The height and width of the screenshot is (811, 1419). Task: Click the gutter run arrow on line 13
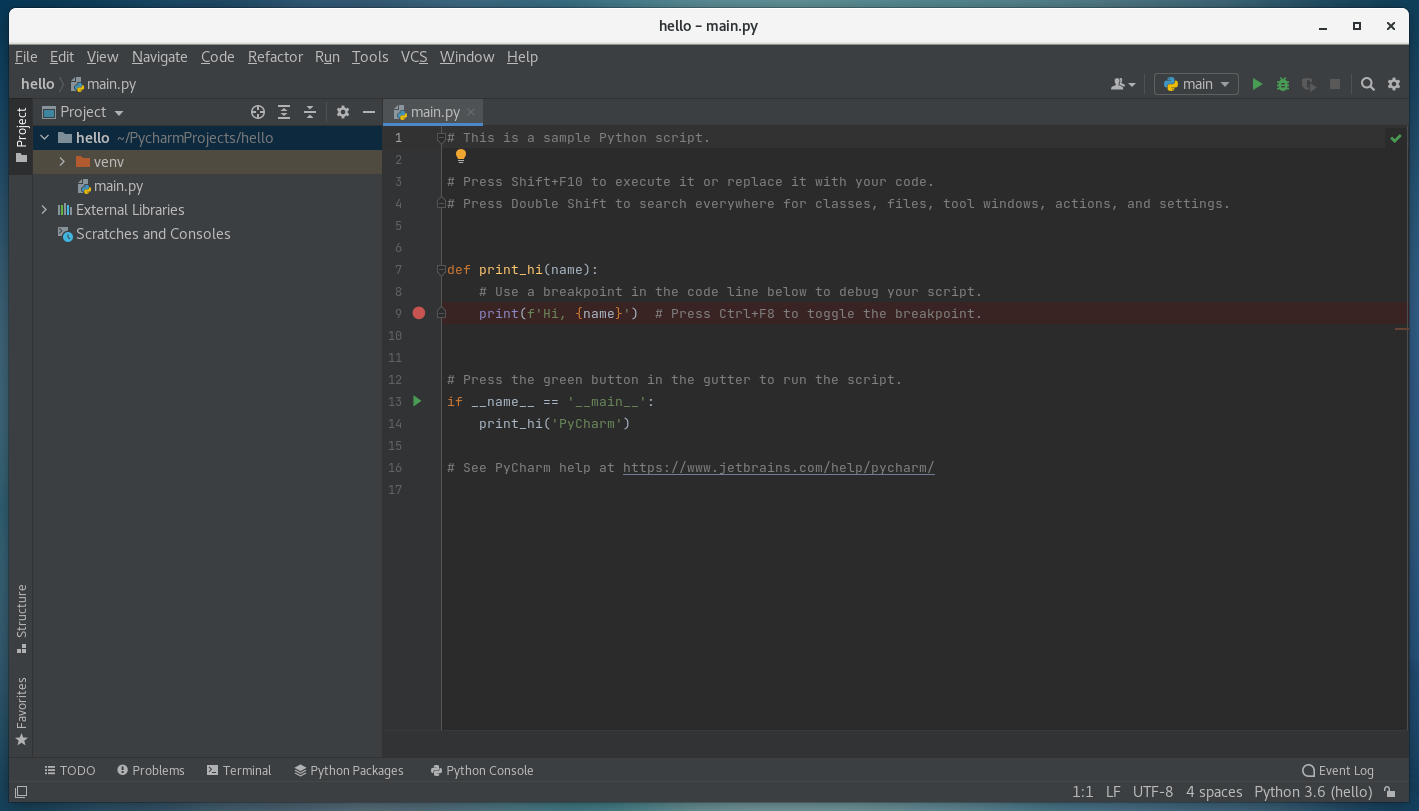418,401
